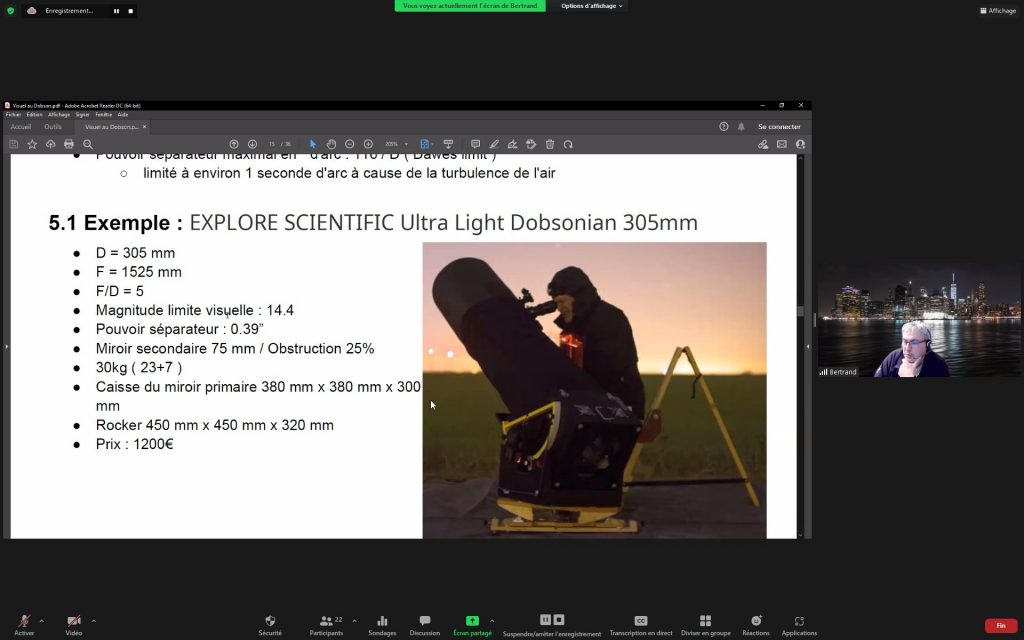This screenshot has width=1024, height=640.
Task: Rotate the page with the rotate icon
Action: click(x=568, y=144)
